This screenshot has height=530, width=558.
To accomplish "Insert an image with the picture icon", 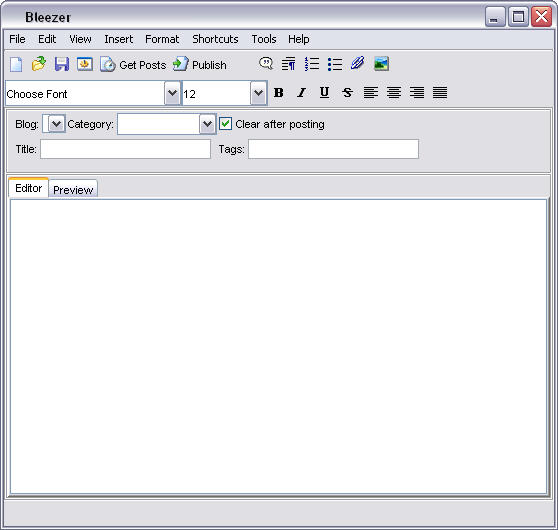I will (381, 64).
